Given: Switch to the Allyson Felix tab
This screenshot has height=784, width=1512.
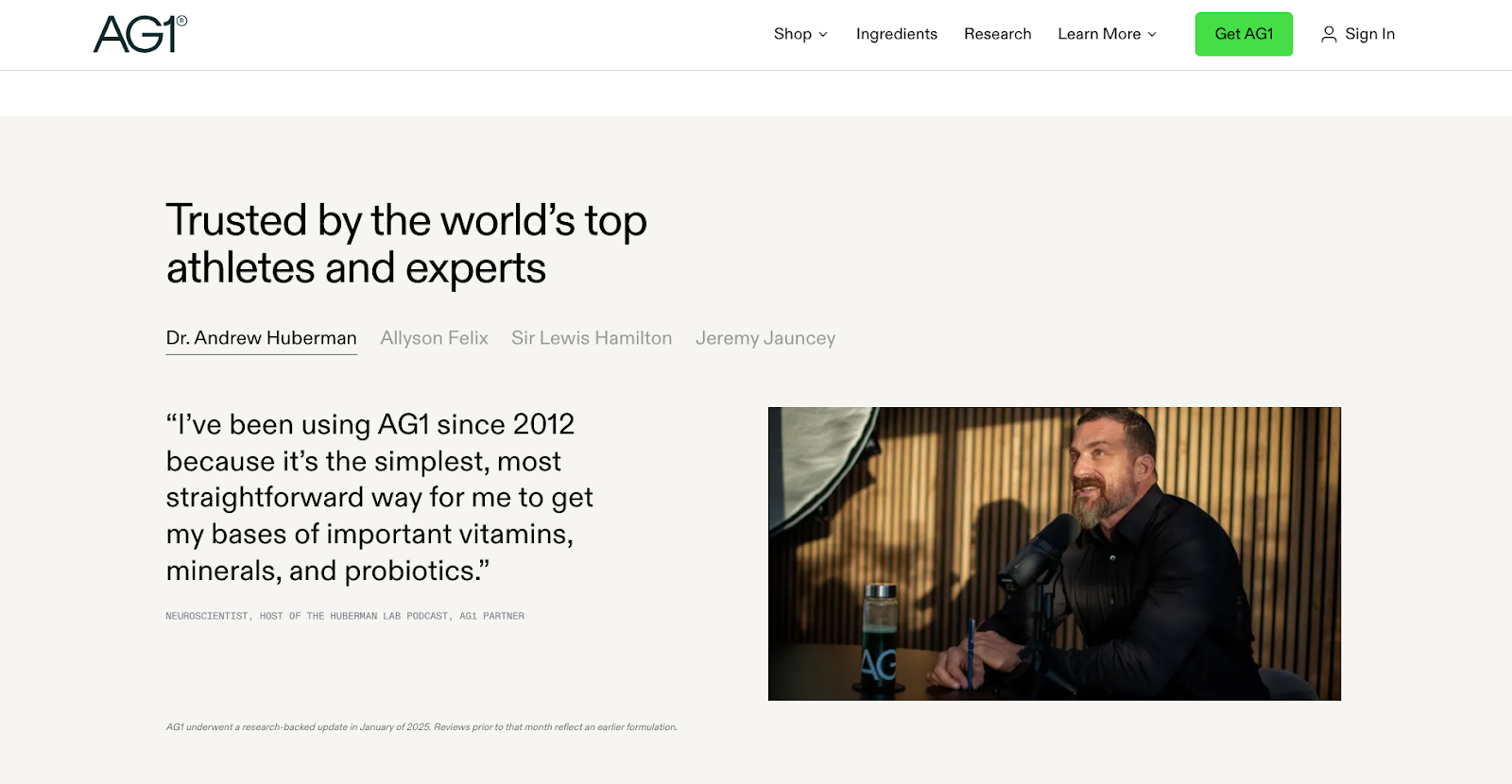Looking at the screenshot, I should tap(435, 338).
